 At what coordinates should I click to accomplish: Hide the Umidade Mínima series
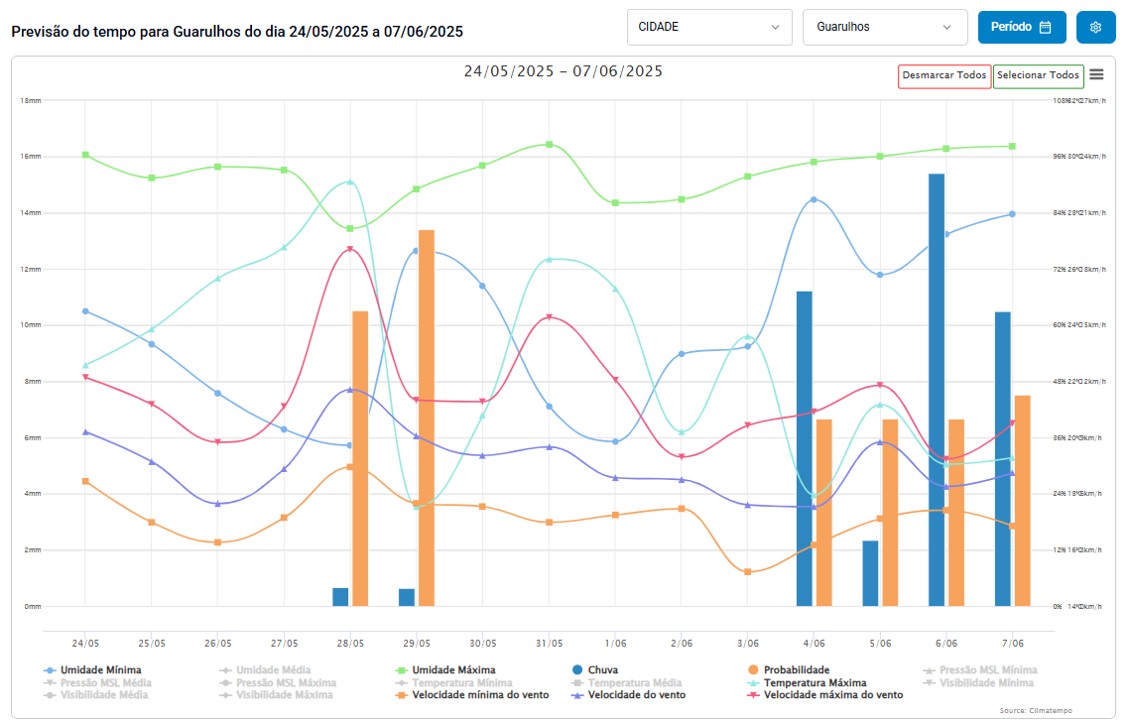tap(99, 670)
